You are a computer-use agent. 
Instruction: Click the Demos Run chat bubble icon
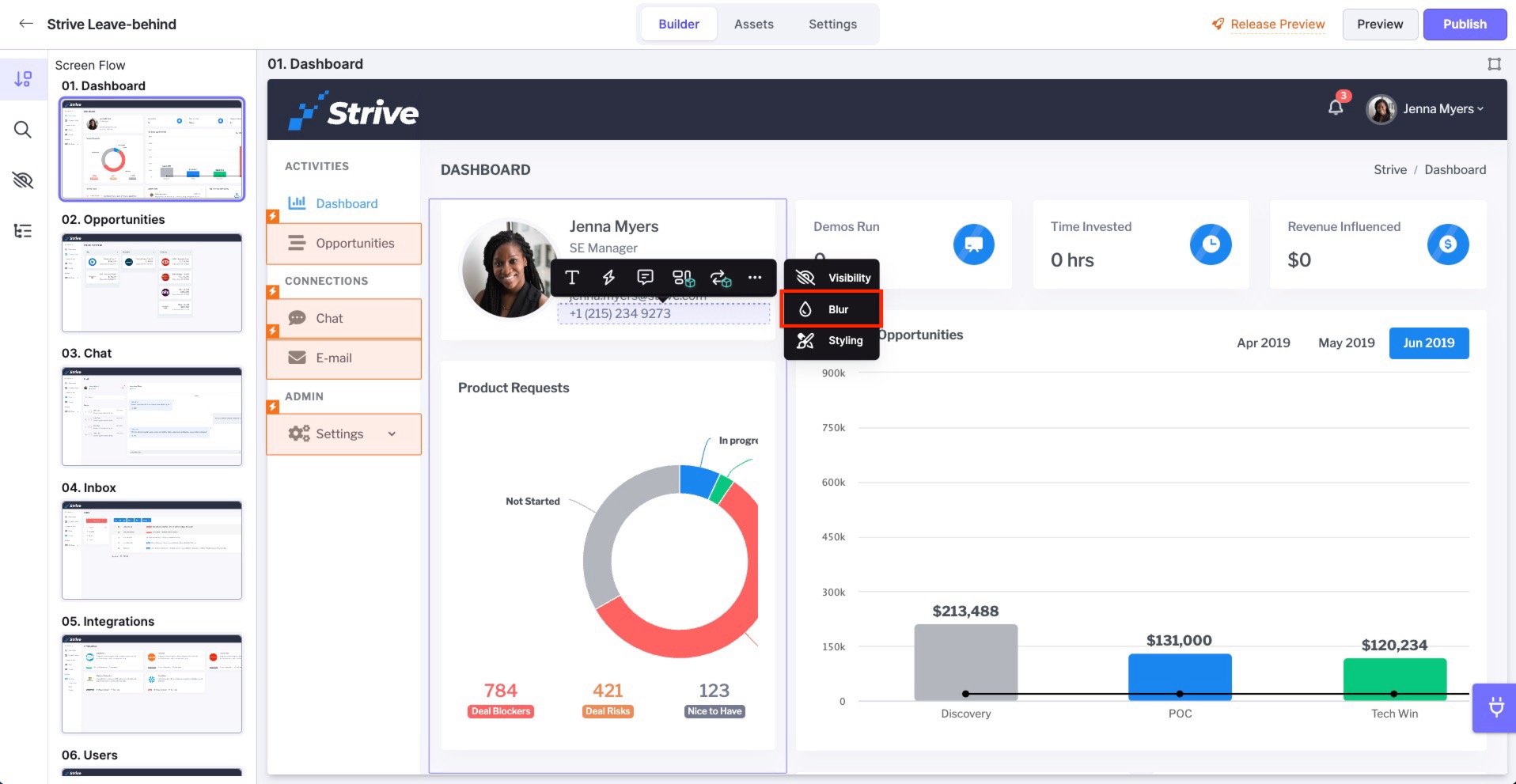click(x=973, y=244)
